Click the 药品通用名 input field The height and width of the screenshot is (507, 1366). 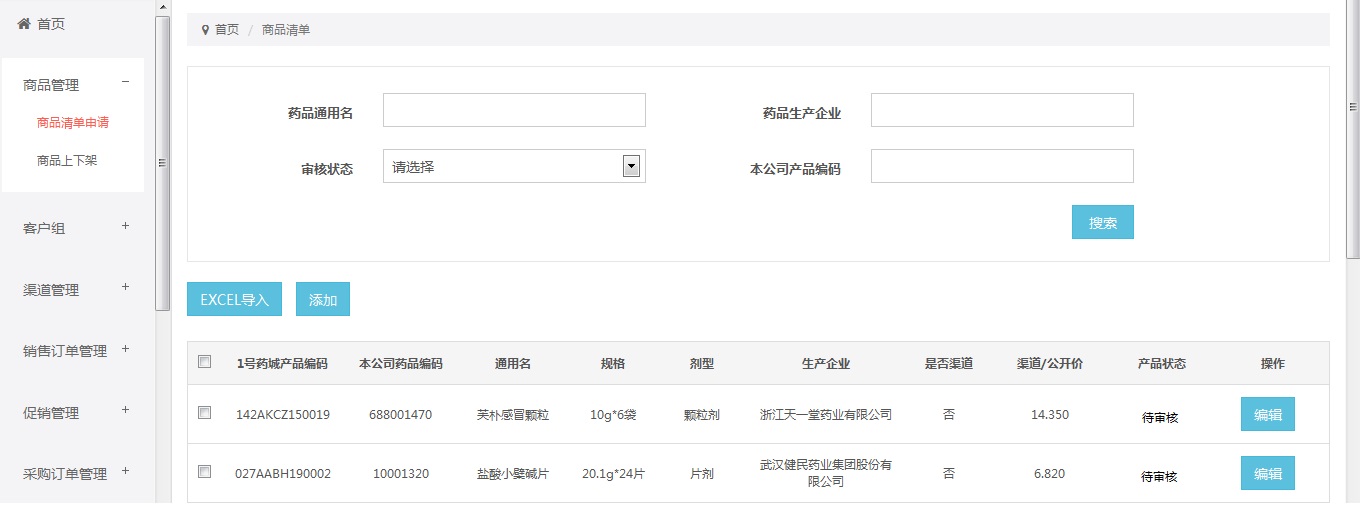click(514, 110)
